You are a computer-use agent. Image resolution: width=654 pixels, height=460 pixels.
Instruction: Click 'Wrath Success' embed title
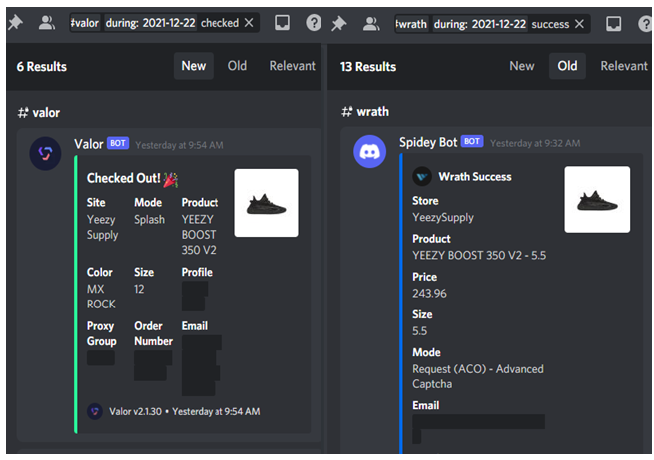(475, 177)
